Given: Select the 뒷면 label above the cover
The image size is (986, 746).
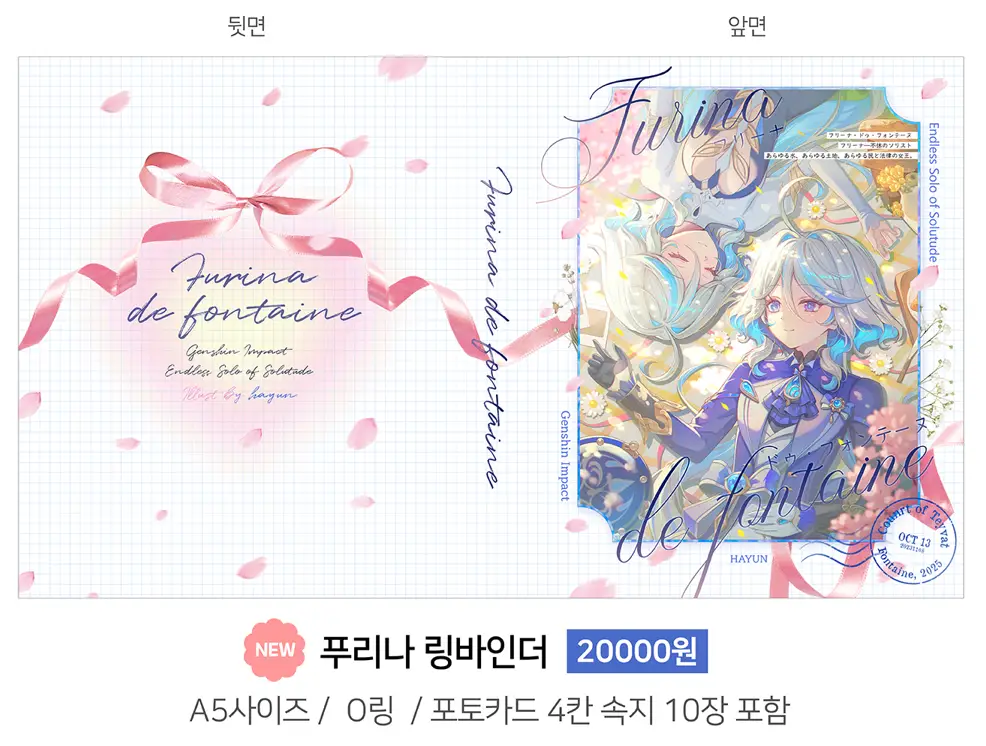Looking at the screenshot, I should 246,26.
